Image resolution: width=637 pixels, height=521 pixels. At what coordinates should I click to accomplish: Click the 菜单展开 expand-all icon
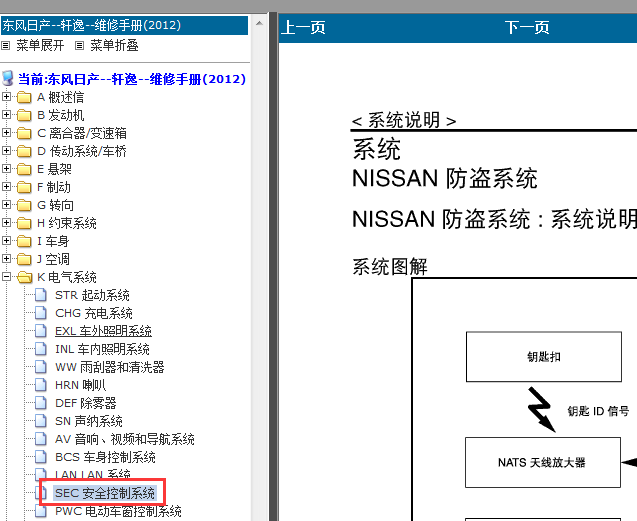coord(5,46)
